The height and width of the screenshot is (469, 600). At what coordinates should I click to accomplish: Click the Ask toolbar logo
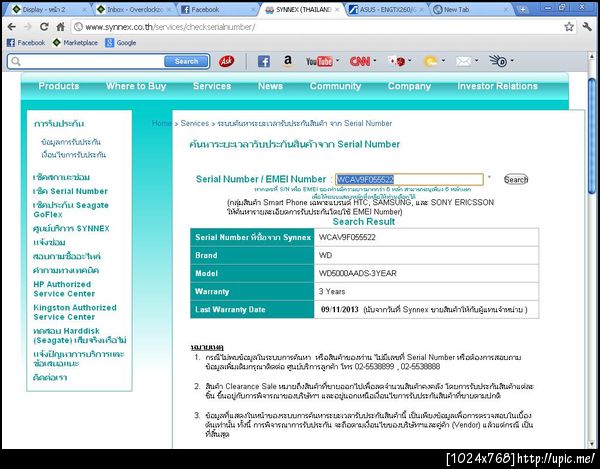(226, 61)
